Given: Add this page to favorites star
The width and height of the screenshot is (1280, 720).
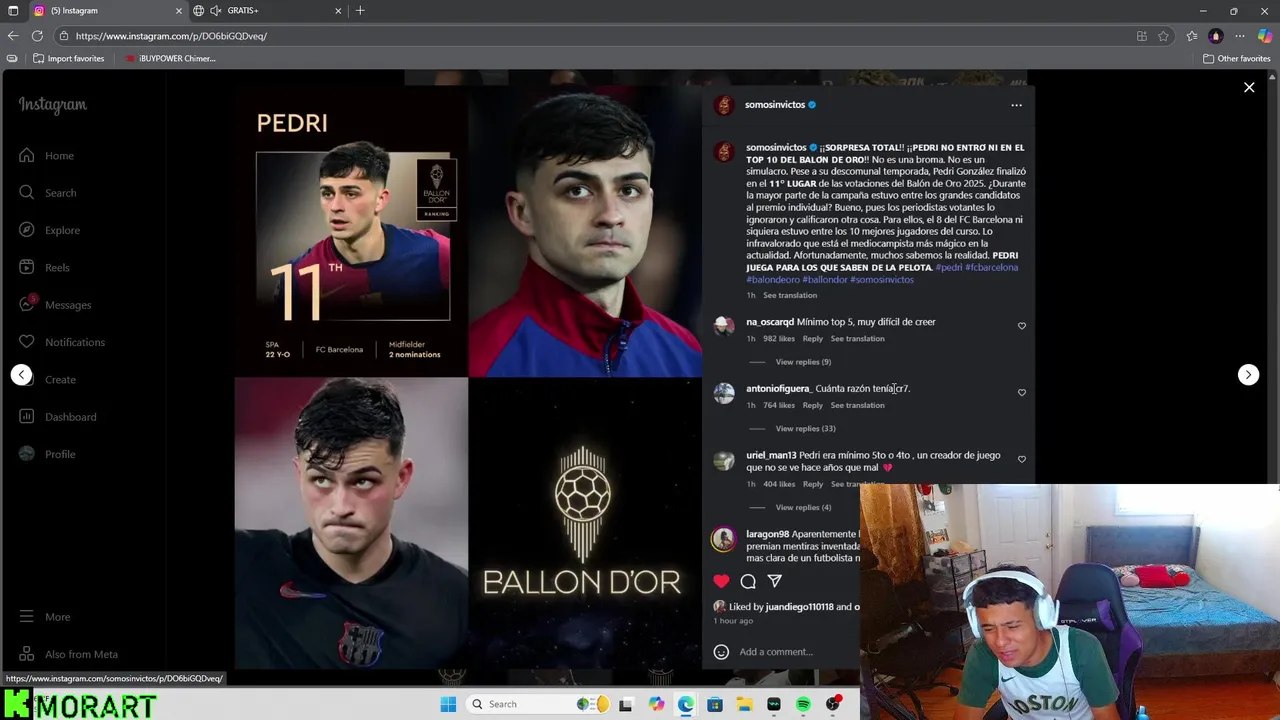Looking at the screenshot, I should [x=1163, y=36].
